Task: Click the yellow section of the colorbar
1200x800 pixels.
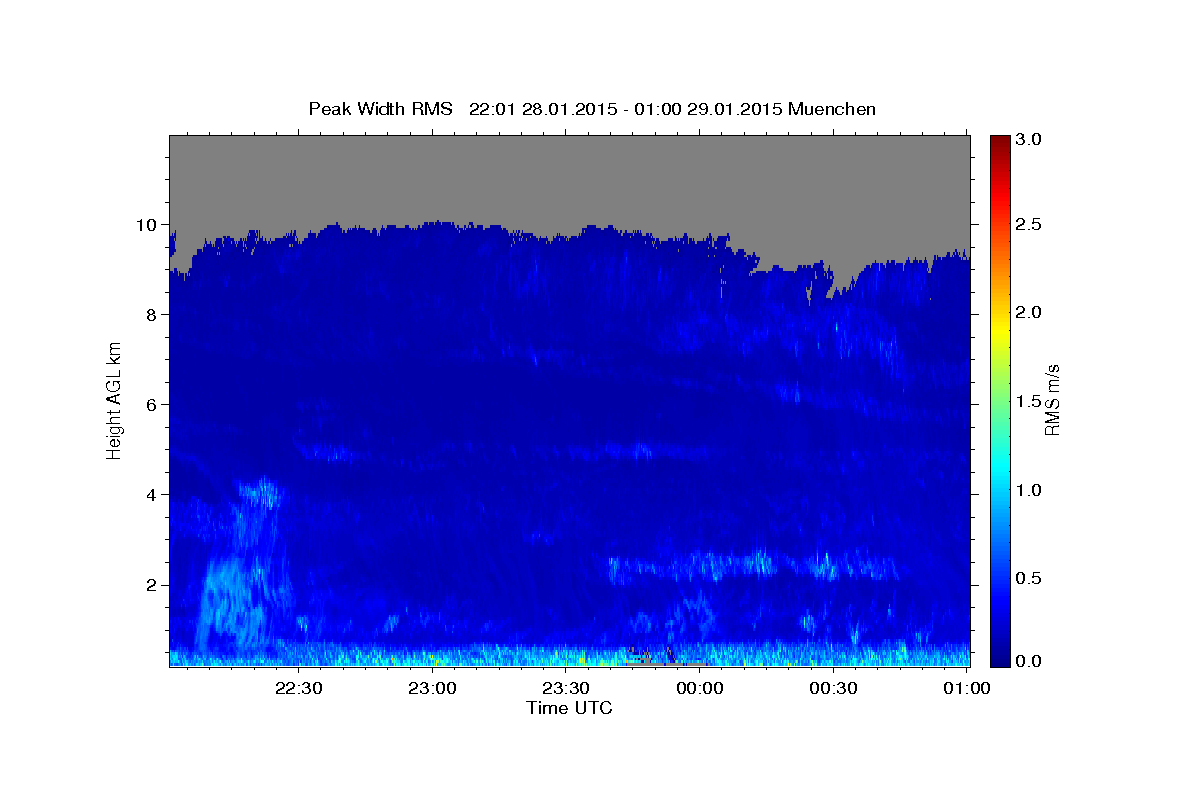Action: click(x=999, y=330)
